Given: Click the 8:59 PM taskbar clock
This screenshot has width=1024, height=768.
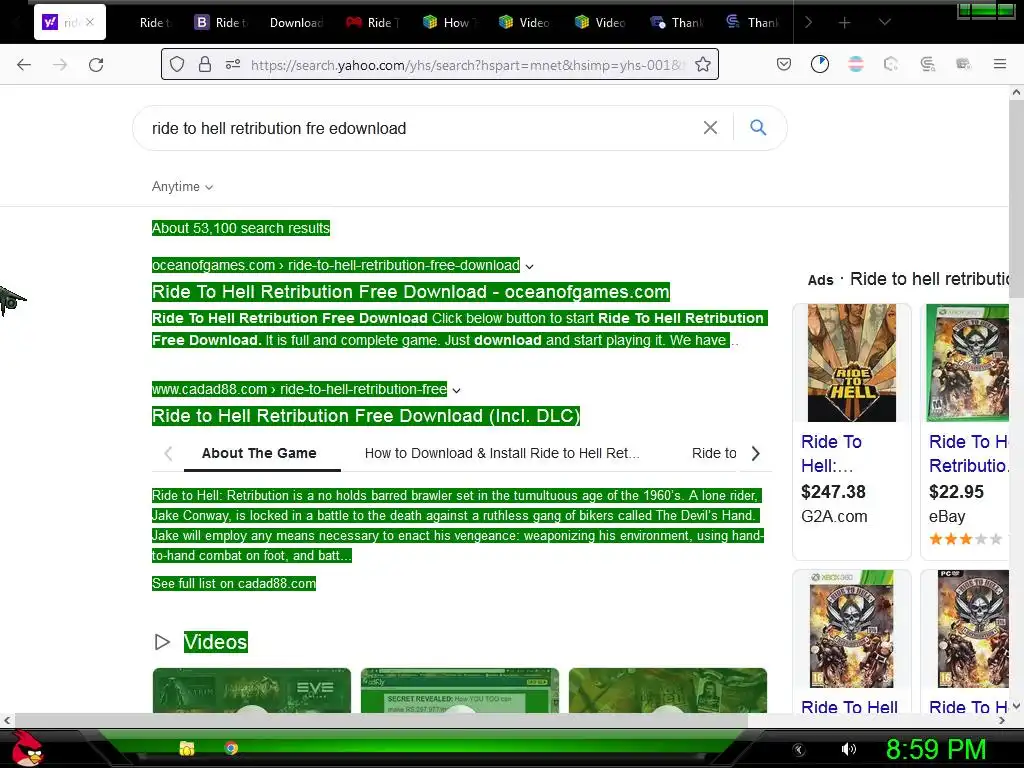Looking at the screenshot, I should pos(936,750).
